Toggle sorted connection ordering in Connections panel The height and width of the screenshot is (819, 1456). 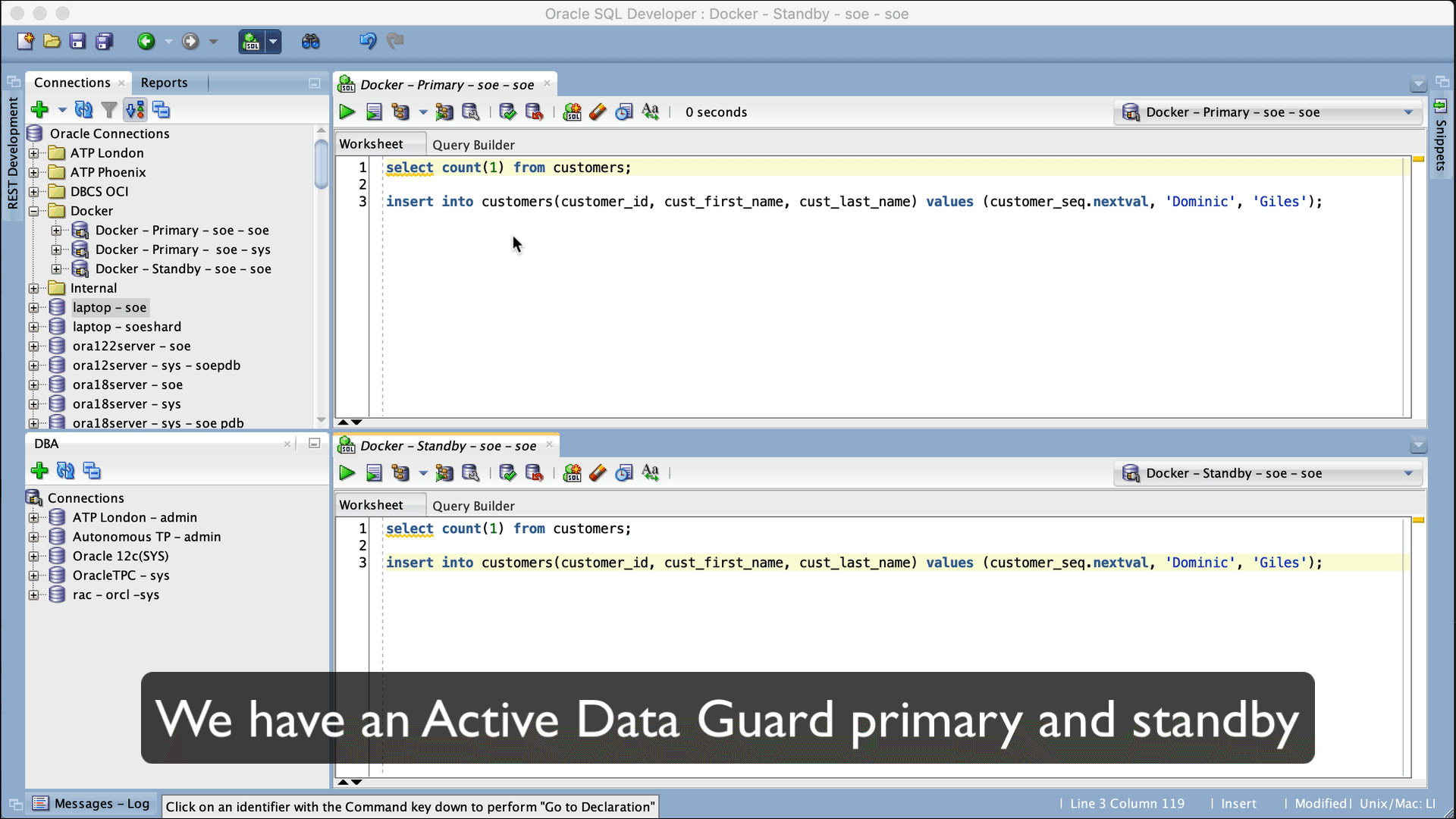click(x=135, y=109)
